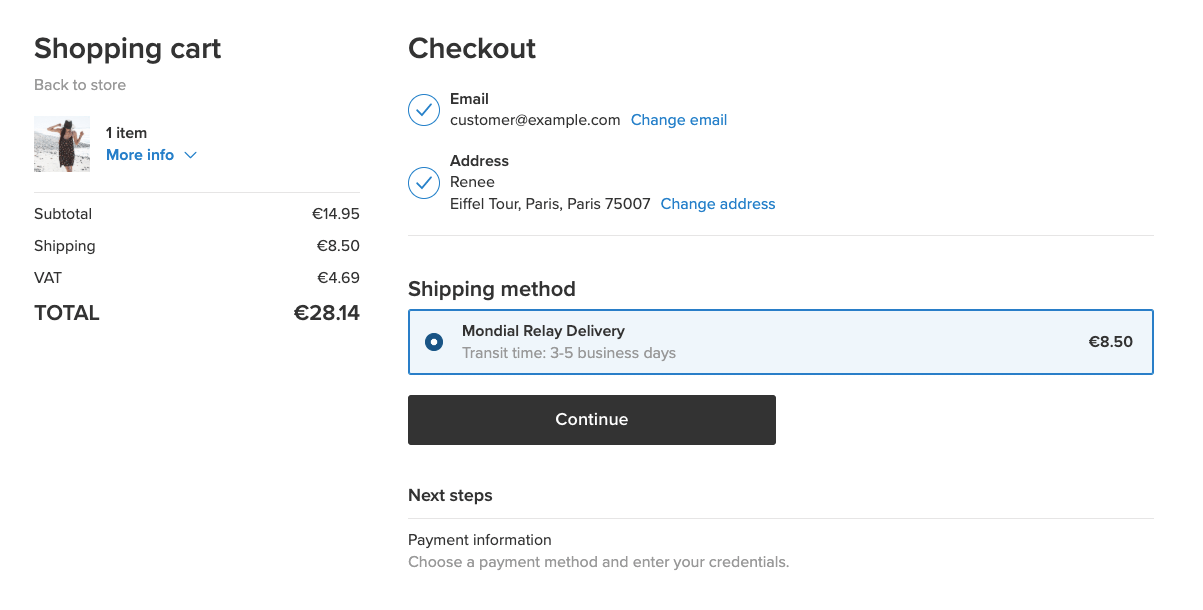Click the 1 item label in the cart
The width and height of the screenshot is (1203, 610).
[x=126, y=133]
